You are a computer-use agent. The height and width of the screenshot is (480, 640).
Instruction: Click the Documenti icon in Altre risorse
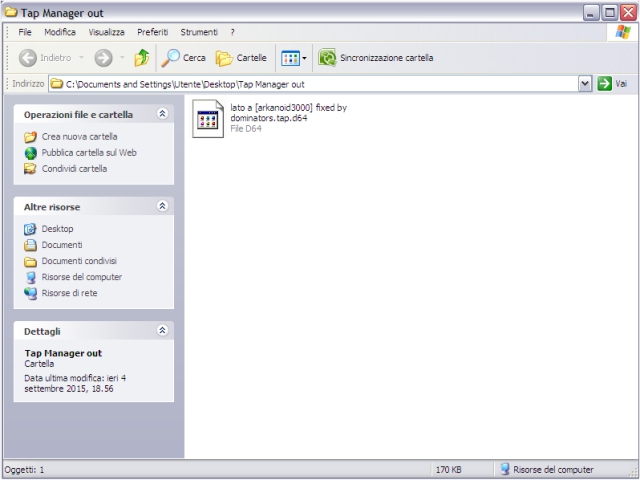(30, 245)
